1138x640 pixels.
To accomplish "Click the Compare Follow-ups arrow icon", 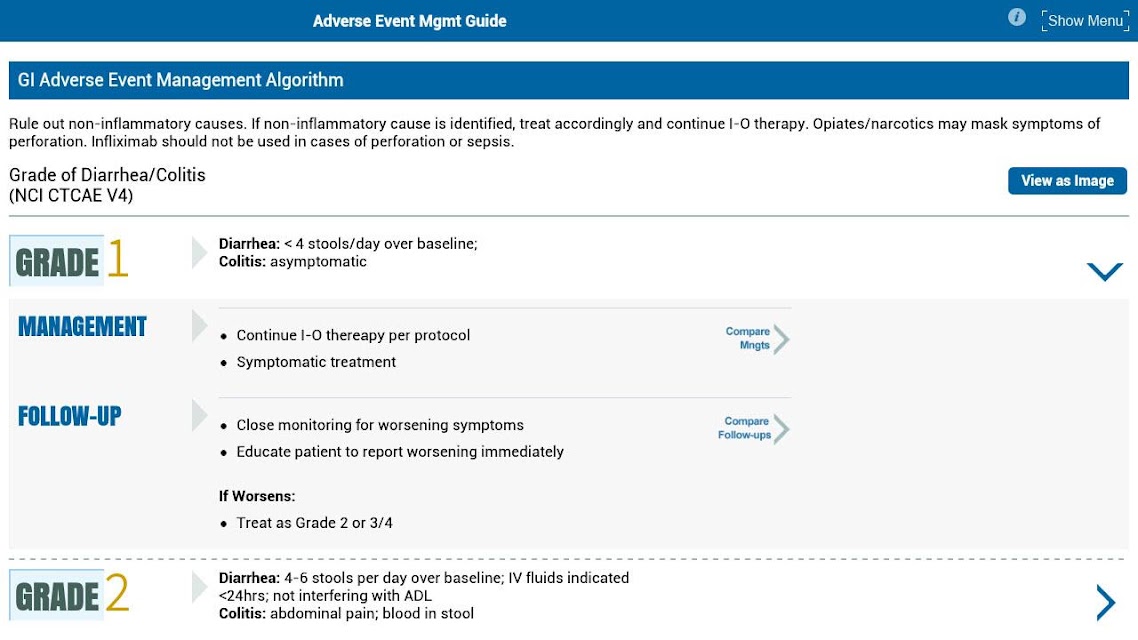I will (x=781, y=429).
